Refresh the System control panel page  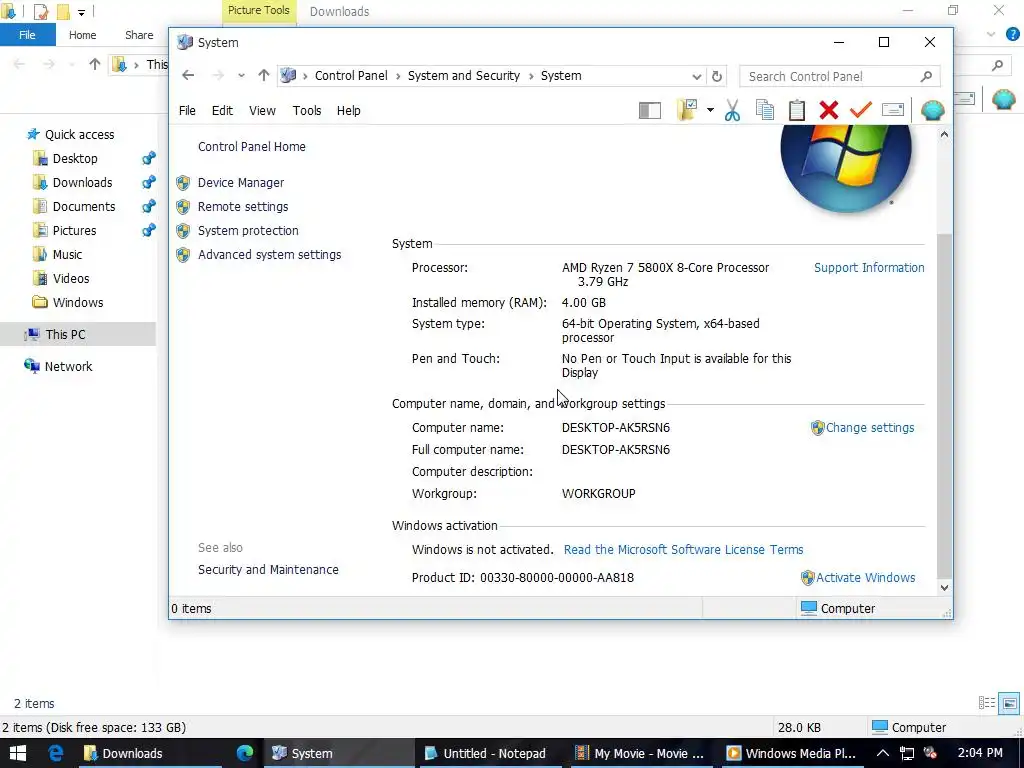[716, 76]
